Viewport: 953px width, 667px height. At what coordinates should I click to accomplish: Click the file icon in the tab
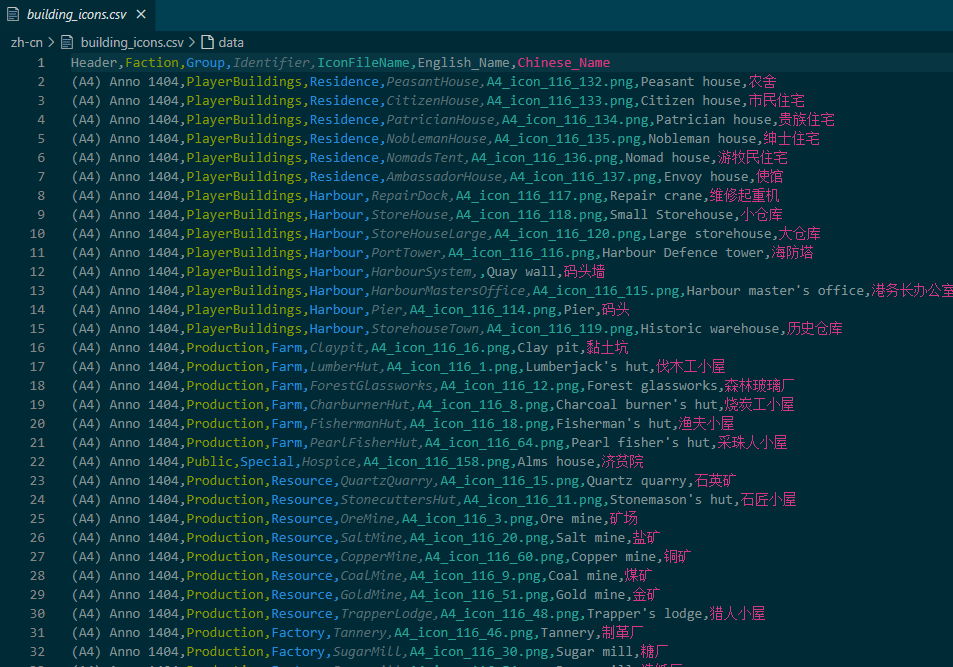pyautogui.click(x=13, y=15)
